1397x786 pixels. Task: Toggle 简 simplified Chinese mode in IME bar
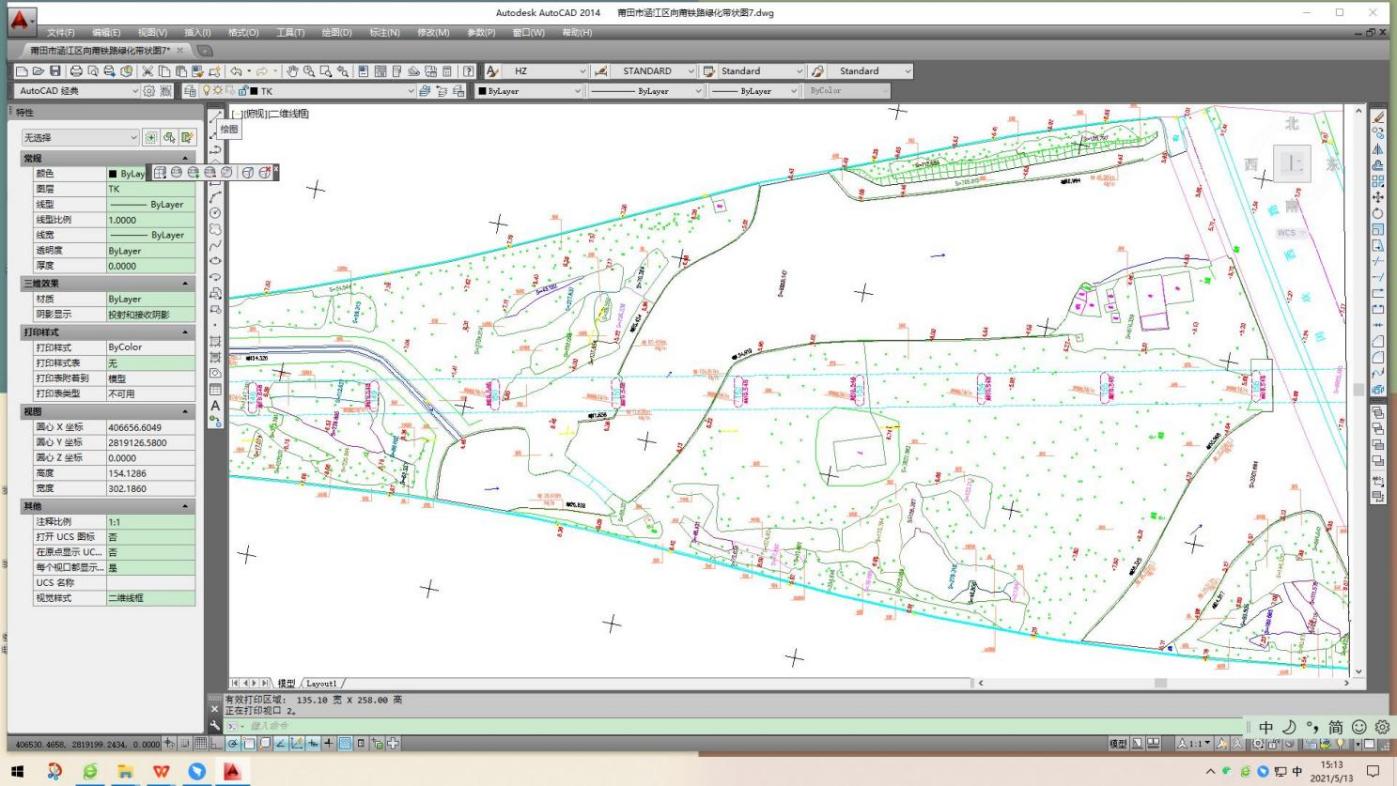1335,728
